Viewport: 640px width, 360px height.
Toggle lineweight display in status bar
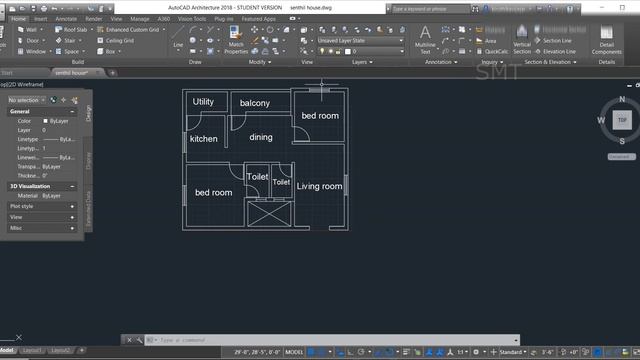(406, 352)
